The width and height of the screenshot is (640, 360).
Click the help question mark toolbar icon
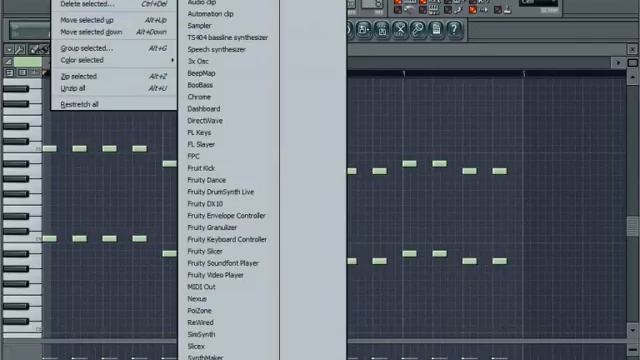[453, 29]
